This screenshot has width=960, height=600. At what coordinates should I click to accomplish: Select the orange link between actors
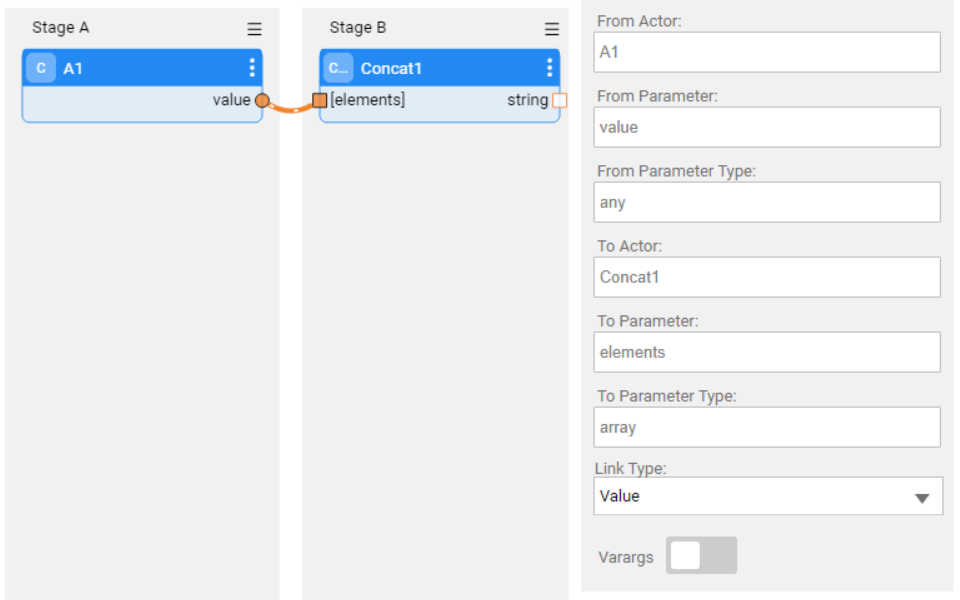[291, 107]
